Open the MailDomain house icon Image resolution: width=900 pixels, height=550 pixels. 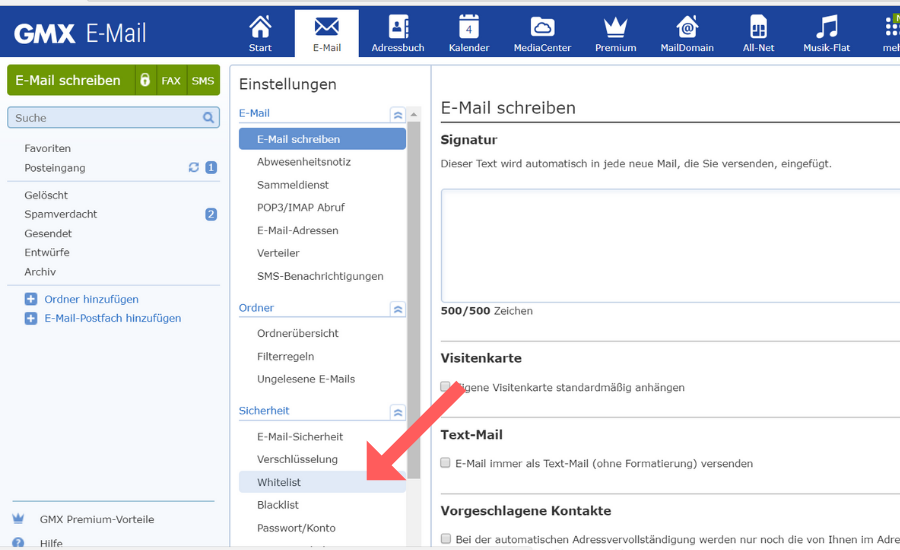(687, 28)
